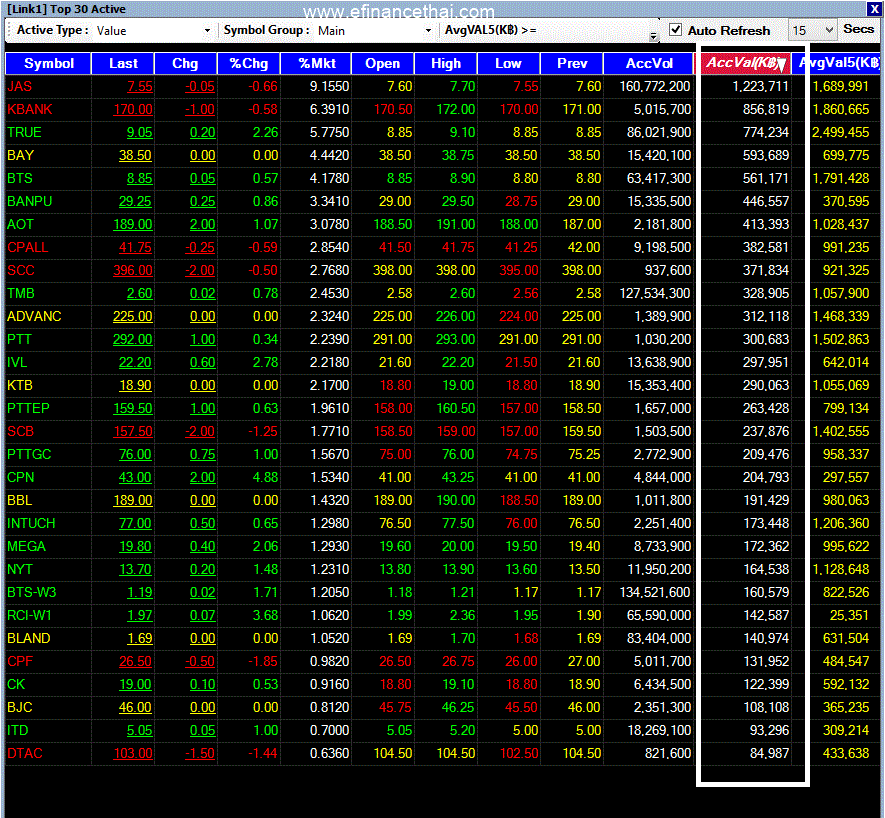Screen dimensions: 885x818
Task: Click TRUE AvgVal5 cell 2,499,455
Action: (840, 133)
